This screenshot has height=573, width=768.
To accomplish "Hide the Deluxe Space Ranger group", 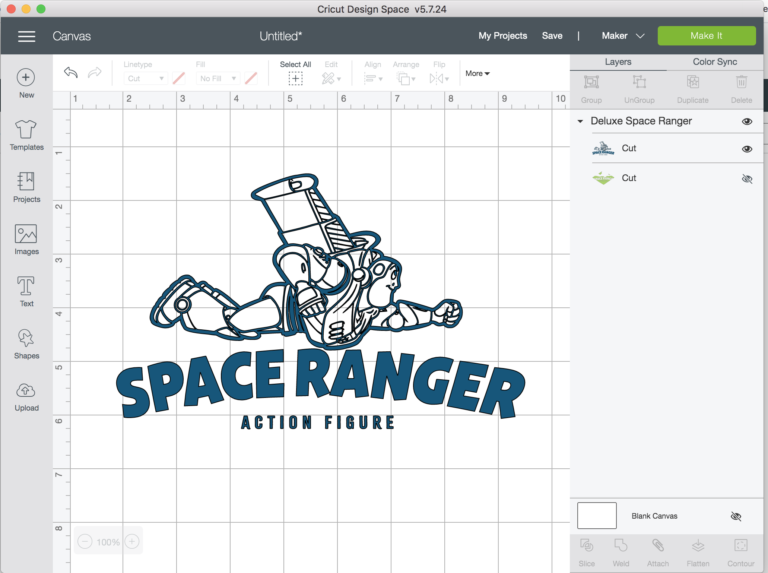I will [x=747, y=121].
